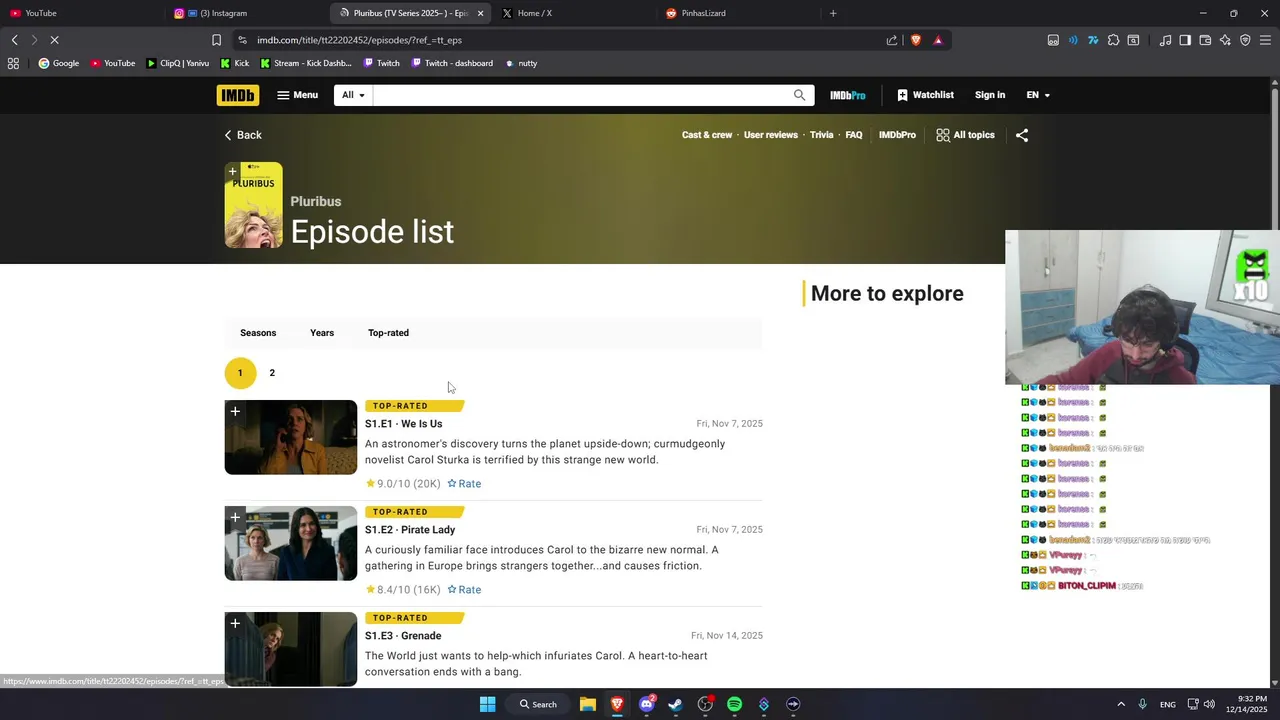This screenshot has width=1280, height=720.
Task: Open the IMDb Menu
Action: 297,95
